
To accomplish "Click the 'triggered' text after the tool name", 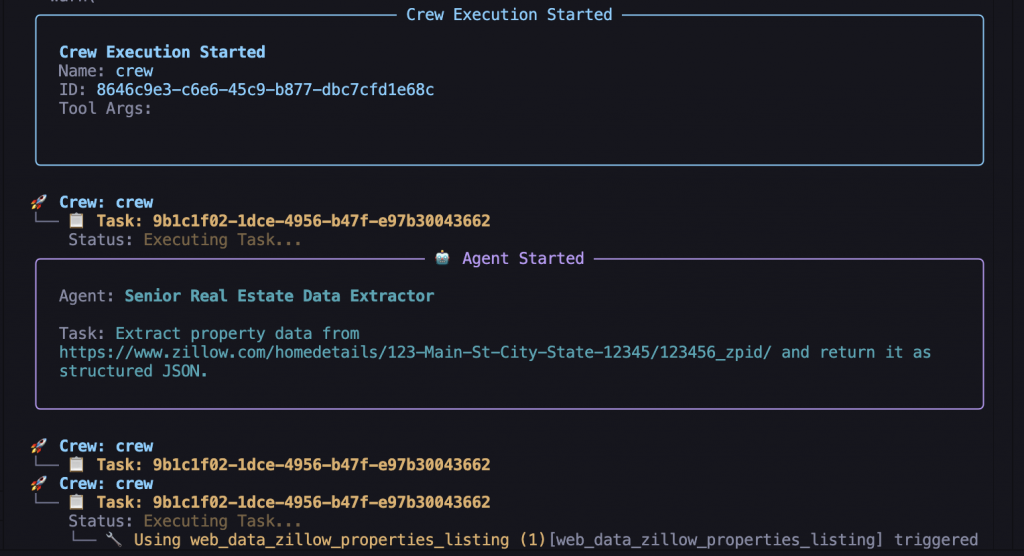I will coord(936,540).
